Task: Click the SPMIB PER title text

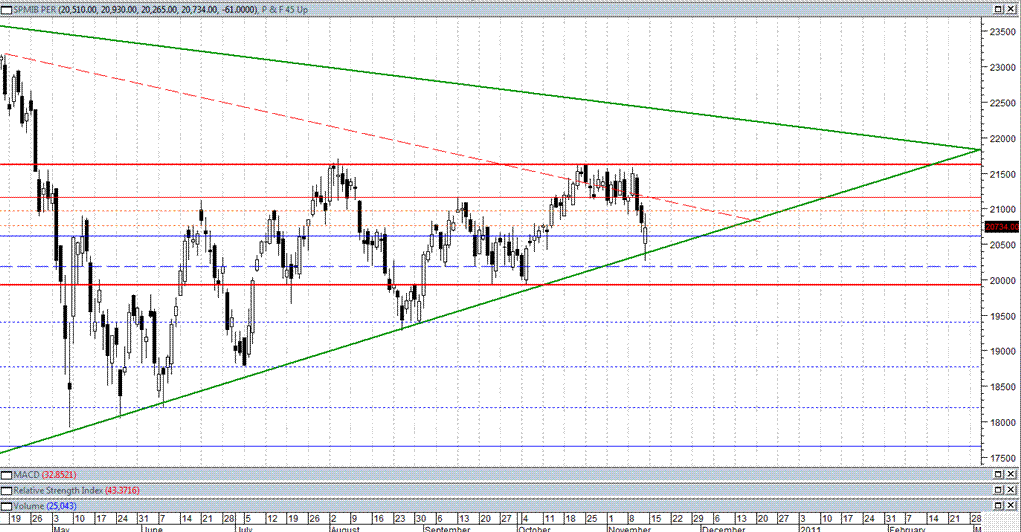Action: (x=31, y=7)
